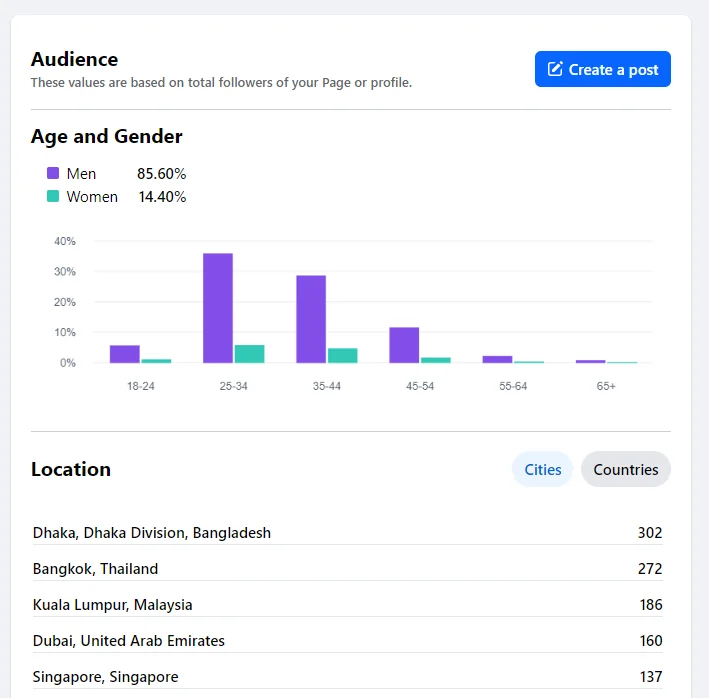Click the 272 follower count for Bangkok
The width and height of the screenshot is (709, 698).
pos(650,569)
